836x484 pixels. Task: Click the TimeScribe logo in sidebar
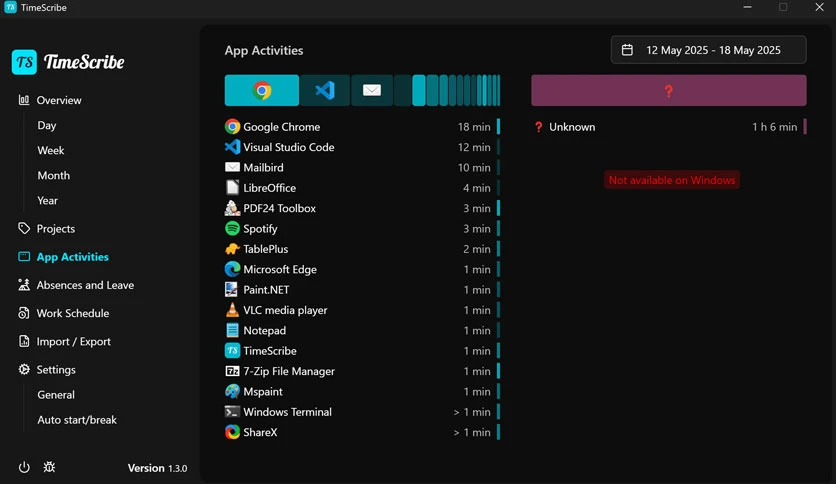tap(68, 62)
